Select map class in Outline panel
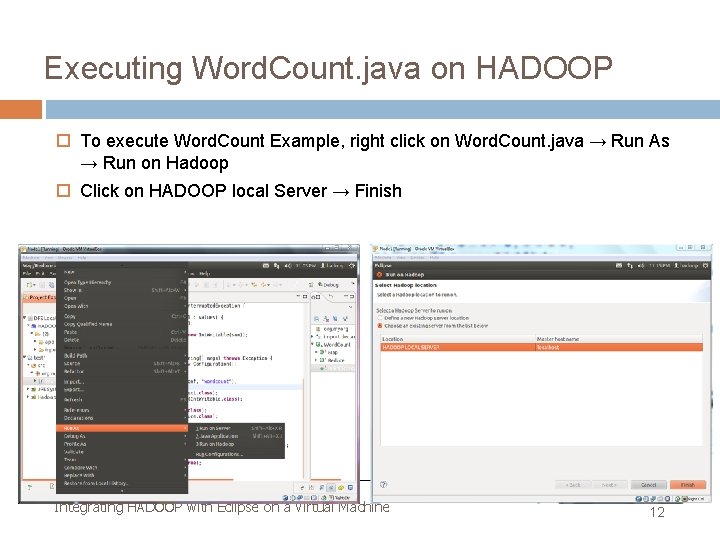This screenshot has width=720, height=540. pyautogui.click(x=329, y=352)
